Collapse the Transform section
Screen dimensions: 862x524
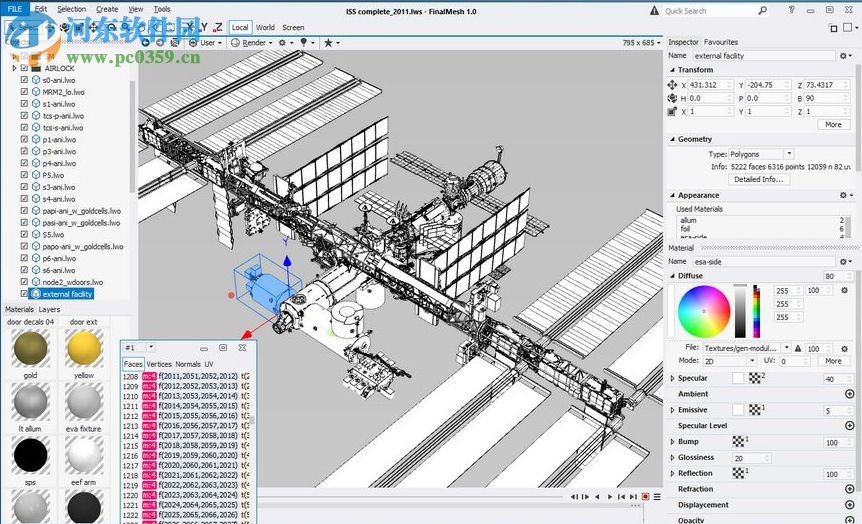point(672,70)
